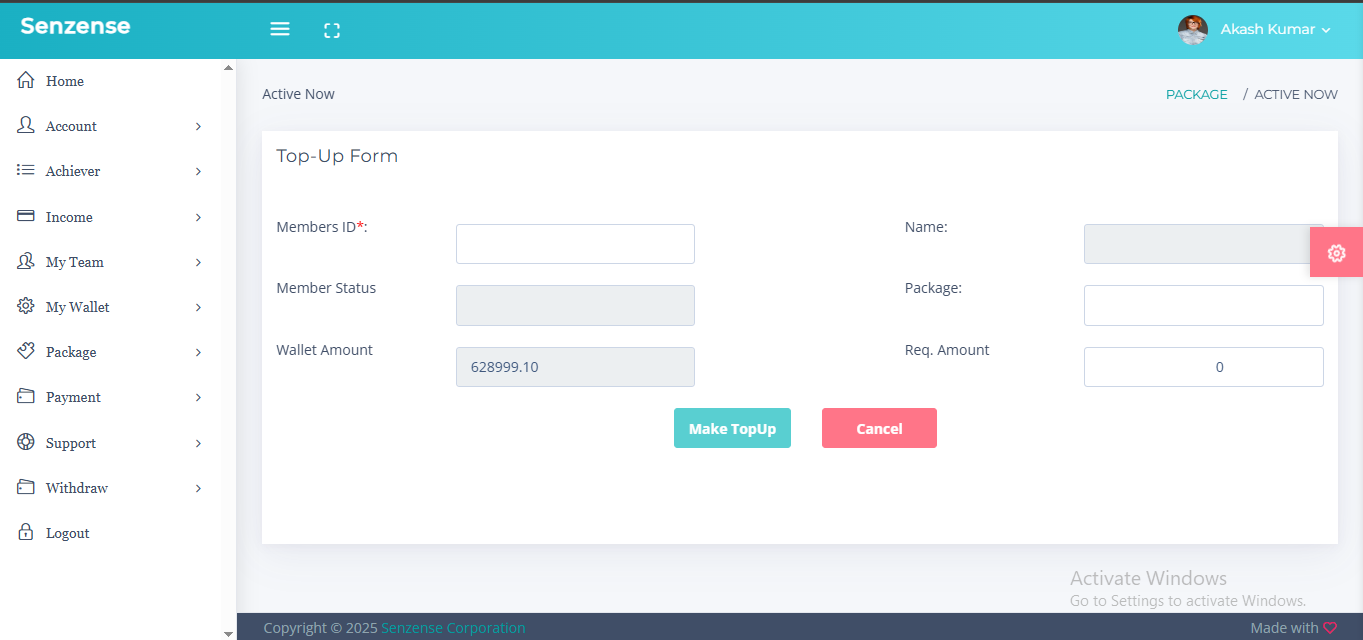1363x640 pixels.
Task: Click the PACKAGE breadcrumb link
Action: click(x=1197, y=94)
